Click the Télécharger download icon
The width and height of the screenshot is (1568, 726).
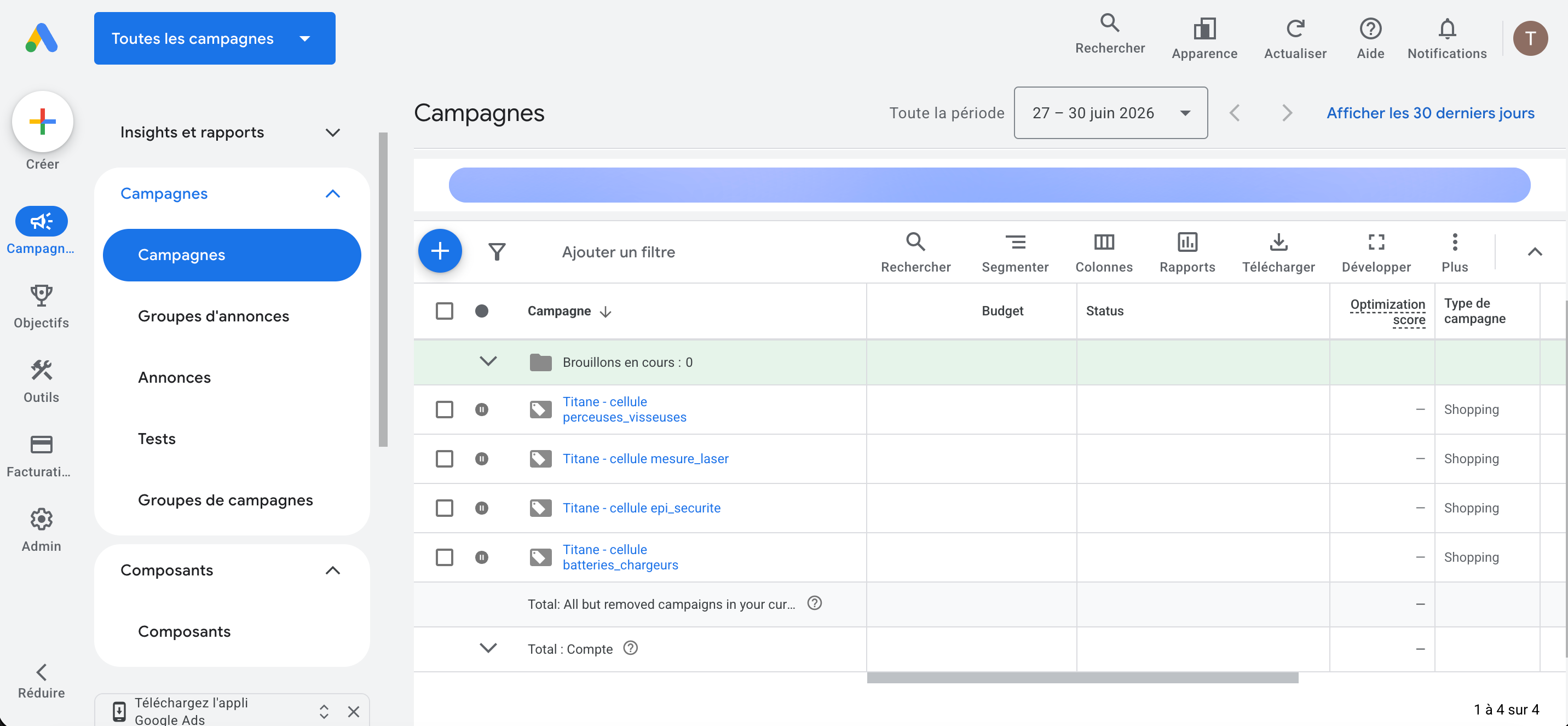(x=1278, y=242)
